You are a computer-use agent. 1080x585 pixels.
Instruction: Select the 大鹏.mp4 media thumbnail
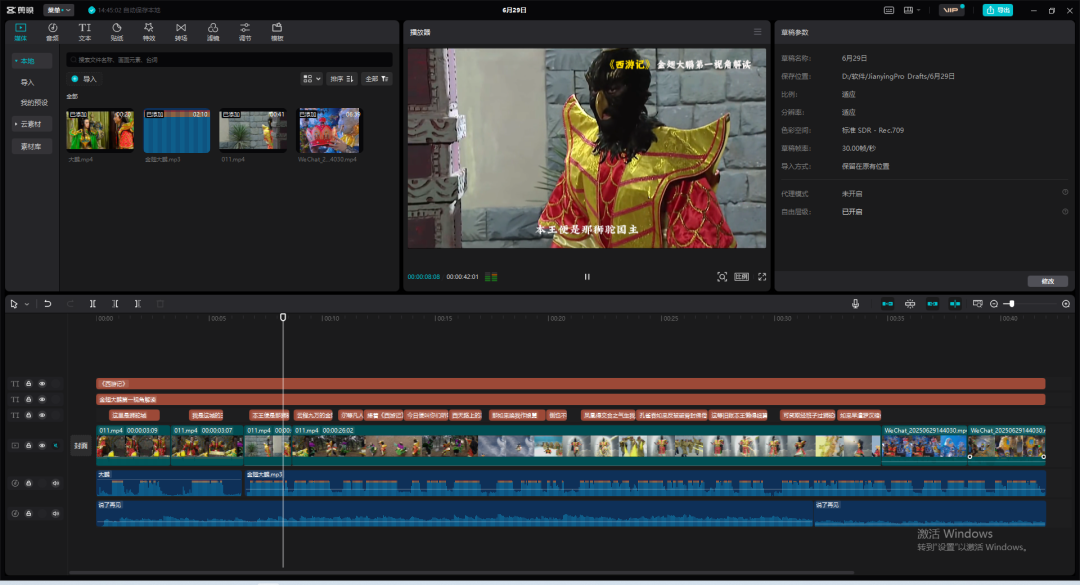coord(100,130)
